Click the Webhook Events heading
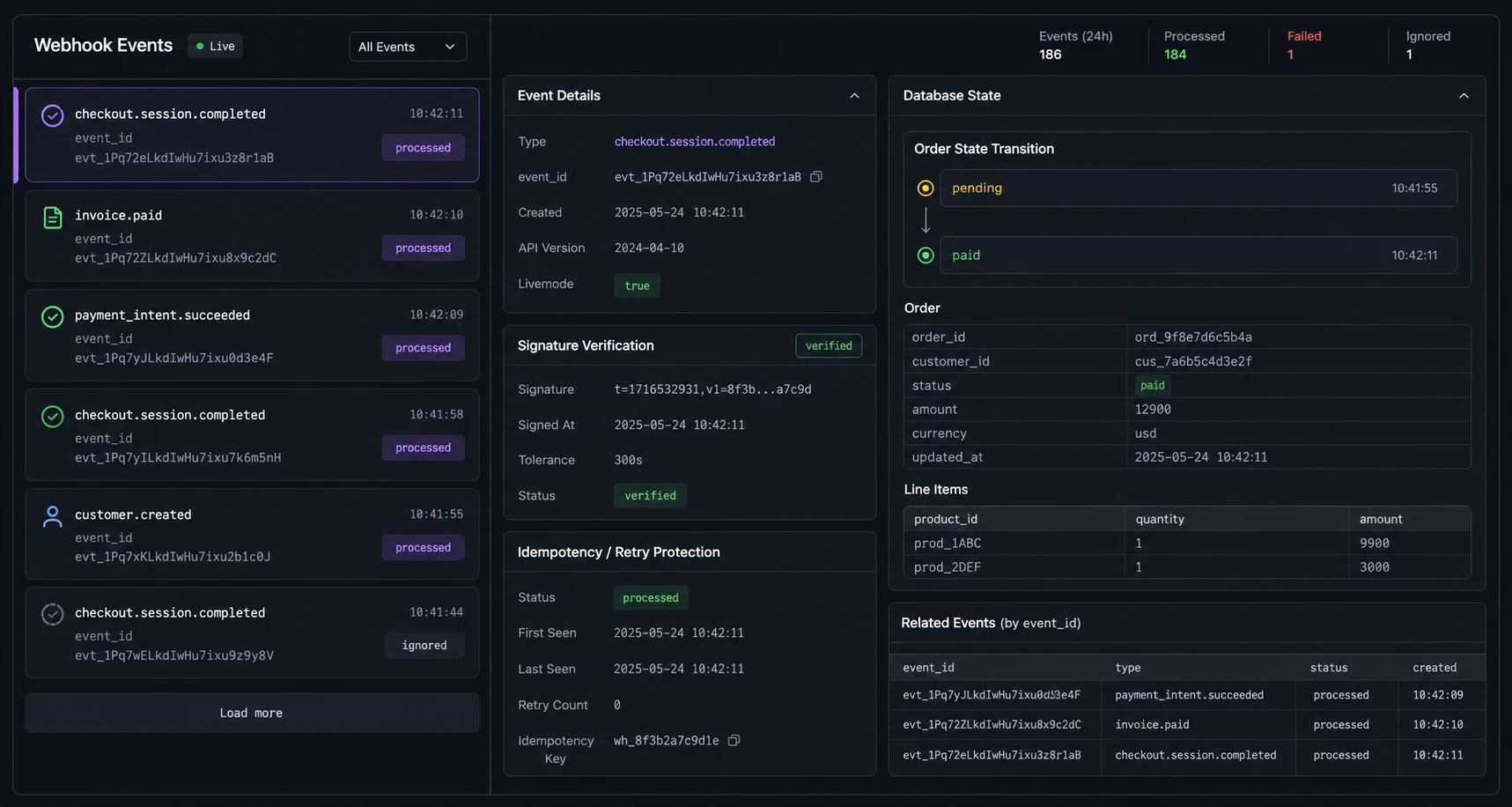The image size is (1512, 807). coord(103,46)
